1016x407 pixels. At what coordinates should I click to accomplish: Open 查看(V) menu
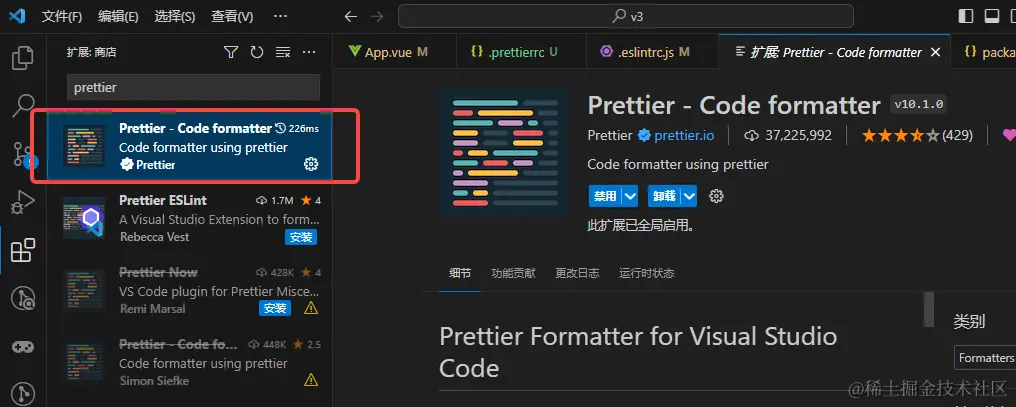(x=232, y=17)
